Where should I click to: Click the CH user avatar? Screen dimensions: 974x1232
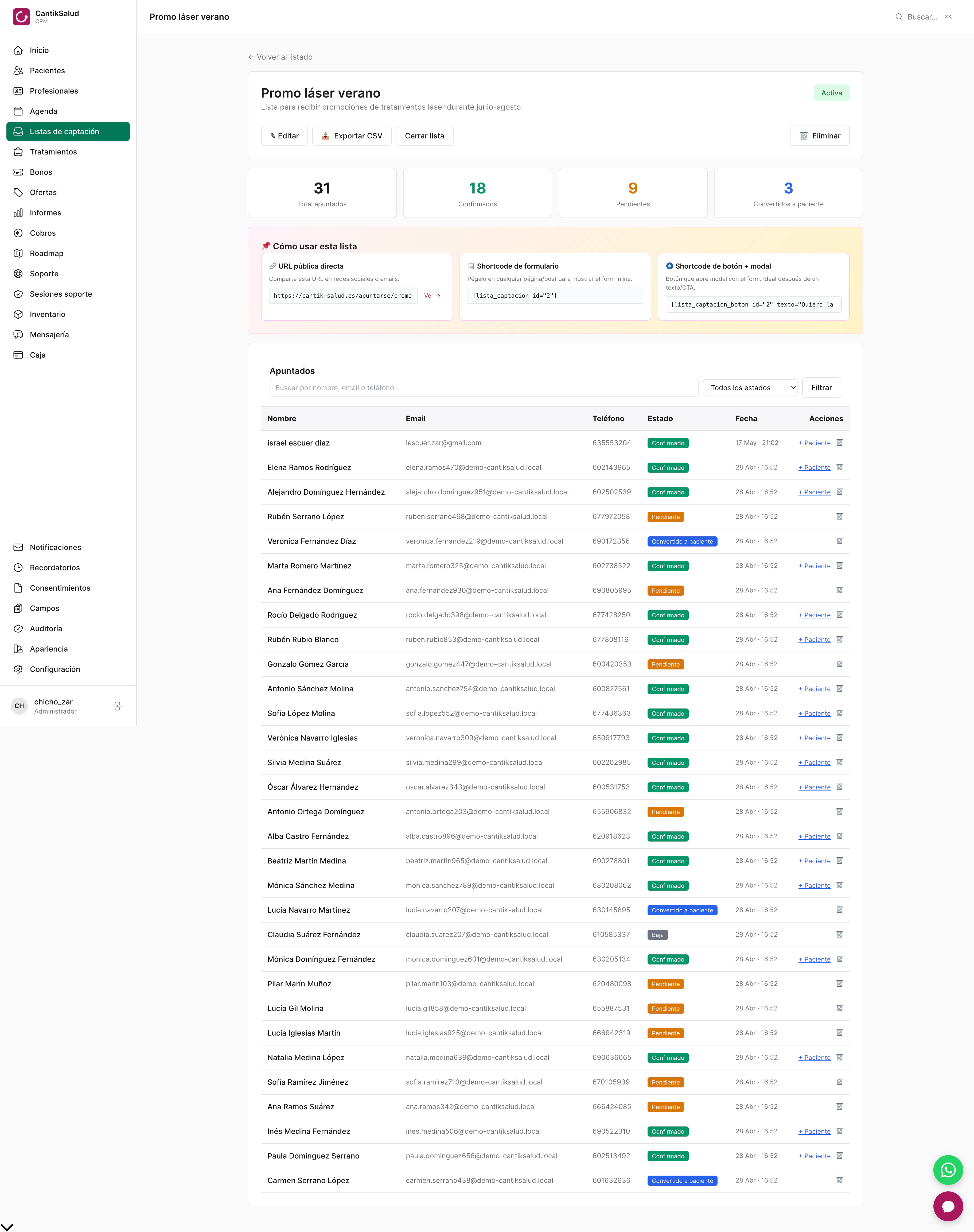coord(20,706)
